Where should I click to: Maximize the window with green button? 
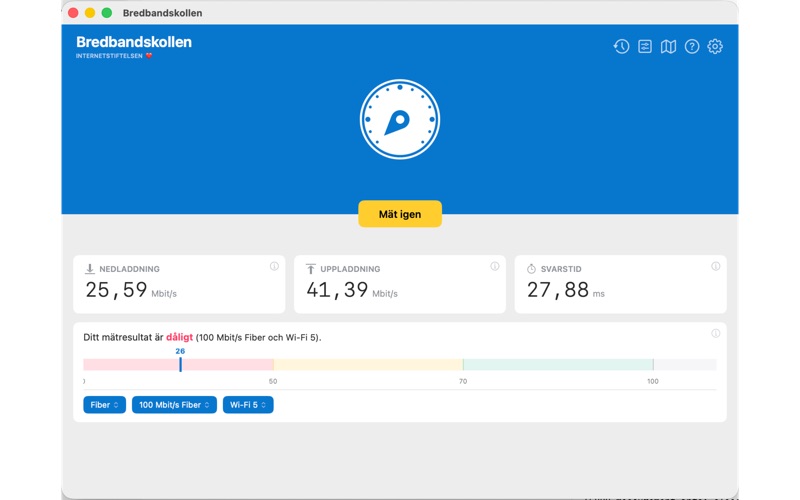click(107, 13)
